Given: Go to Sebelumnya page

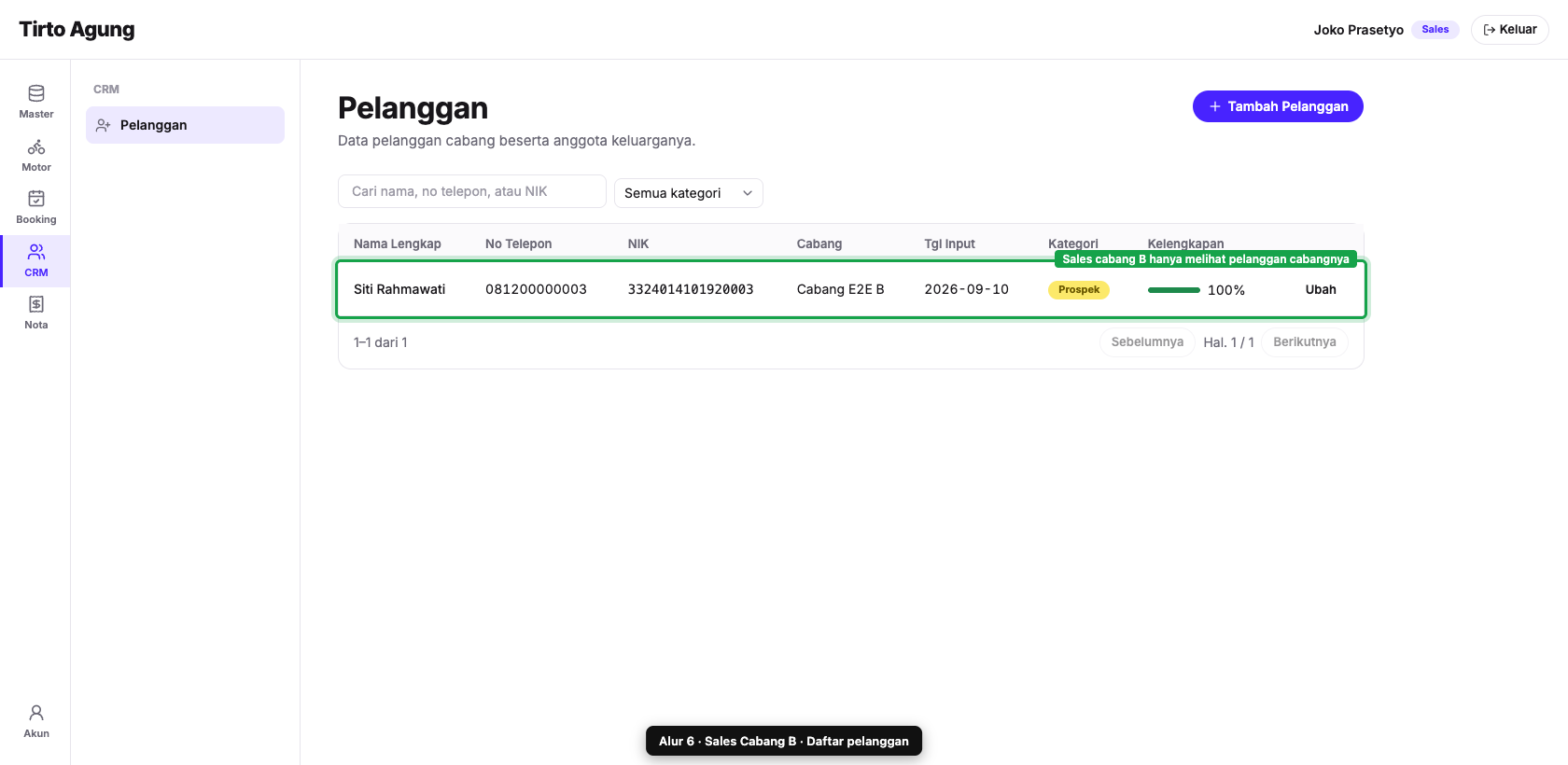Looking at the screenshot, I should tap(1147, 342).
